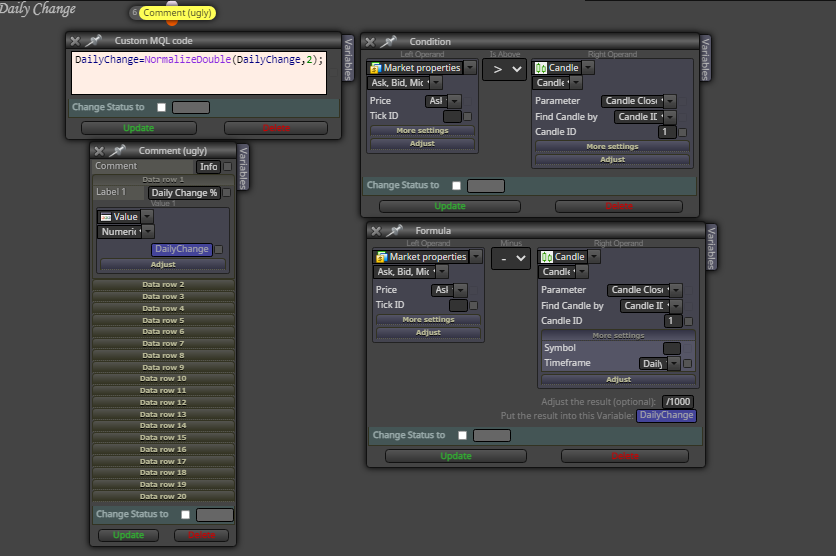Click Update in Condition panel
The width and height of the screenshot is (836, 556).
click(x=450, y=206)
